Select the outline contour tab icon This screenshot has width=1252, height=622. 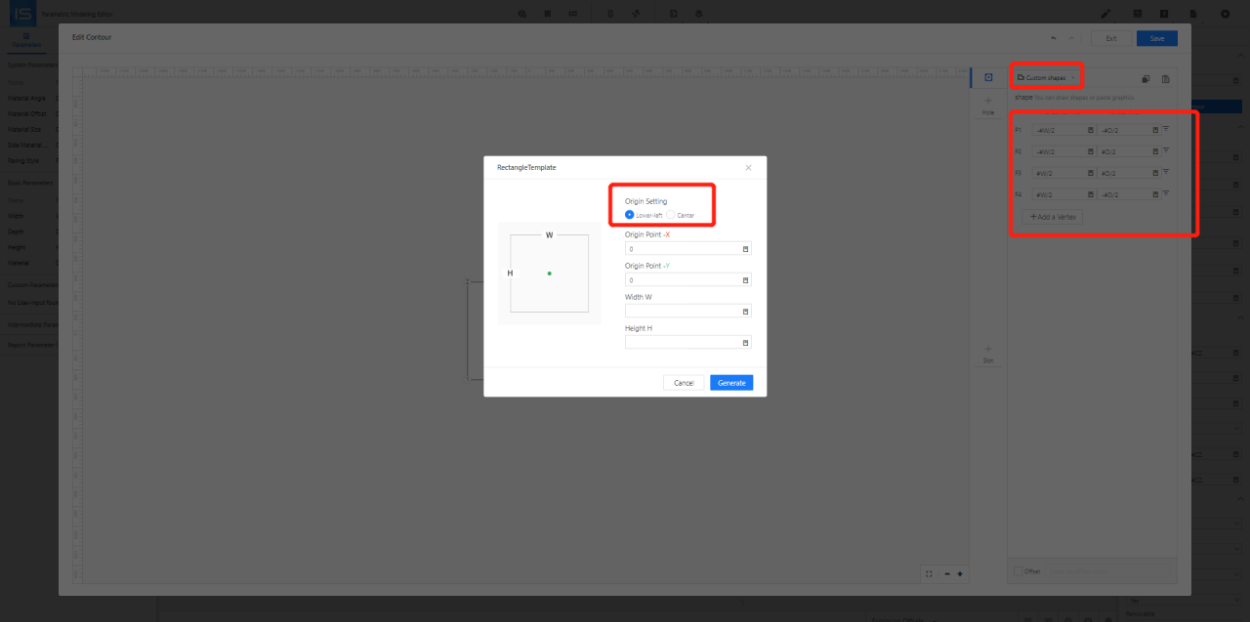[988, 77]
